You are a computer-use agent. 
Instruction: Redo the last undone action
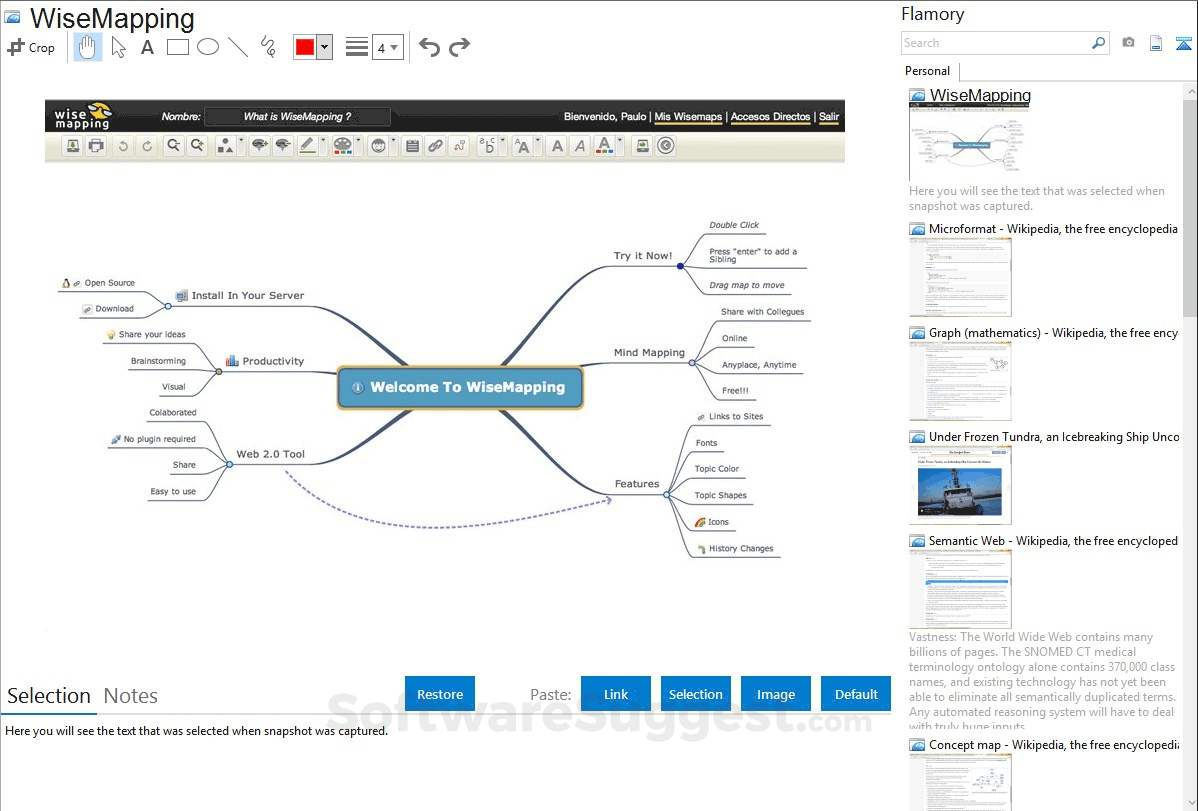click(460, 46)
